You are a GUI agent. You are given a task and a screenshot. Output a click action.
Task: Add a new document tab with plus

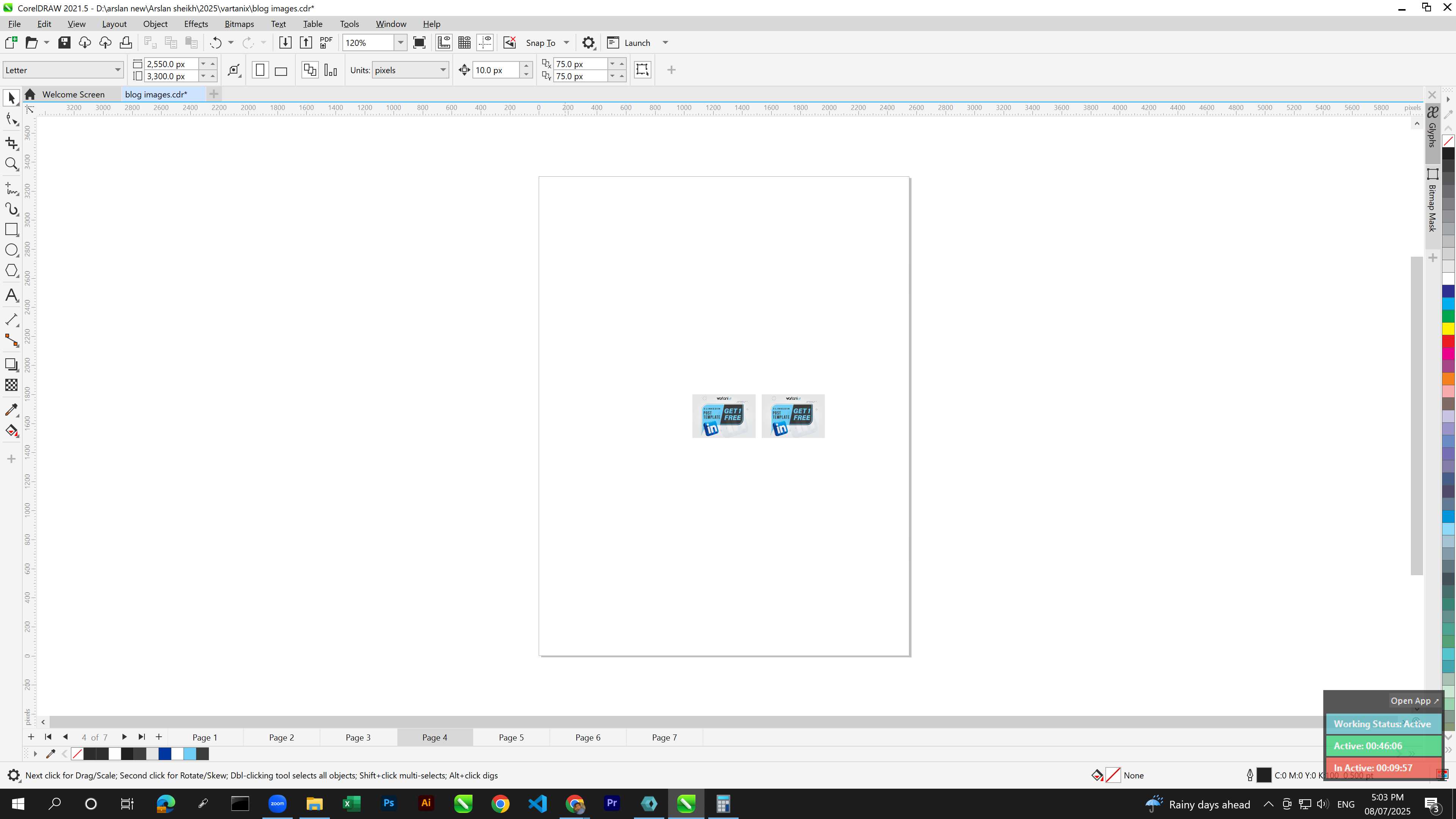tap(213, 94)
